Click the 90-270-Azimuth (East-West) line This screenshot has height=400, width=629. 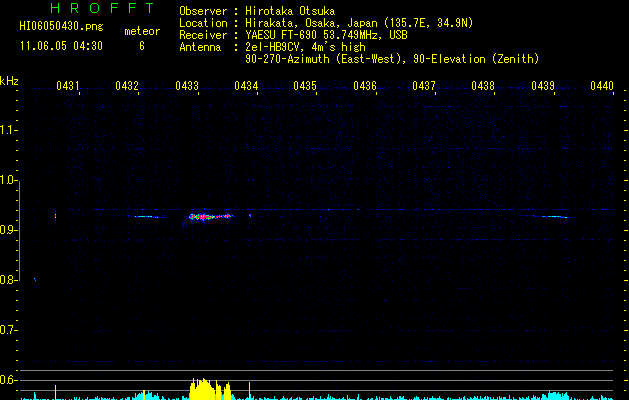(x=392, y=59)
